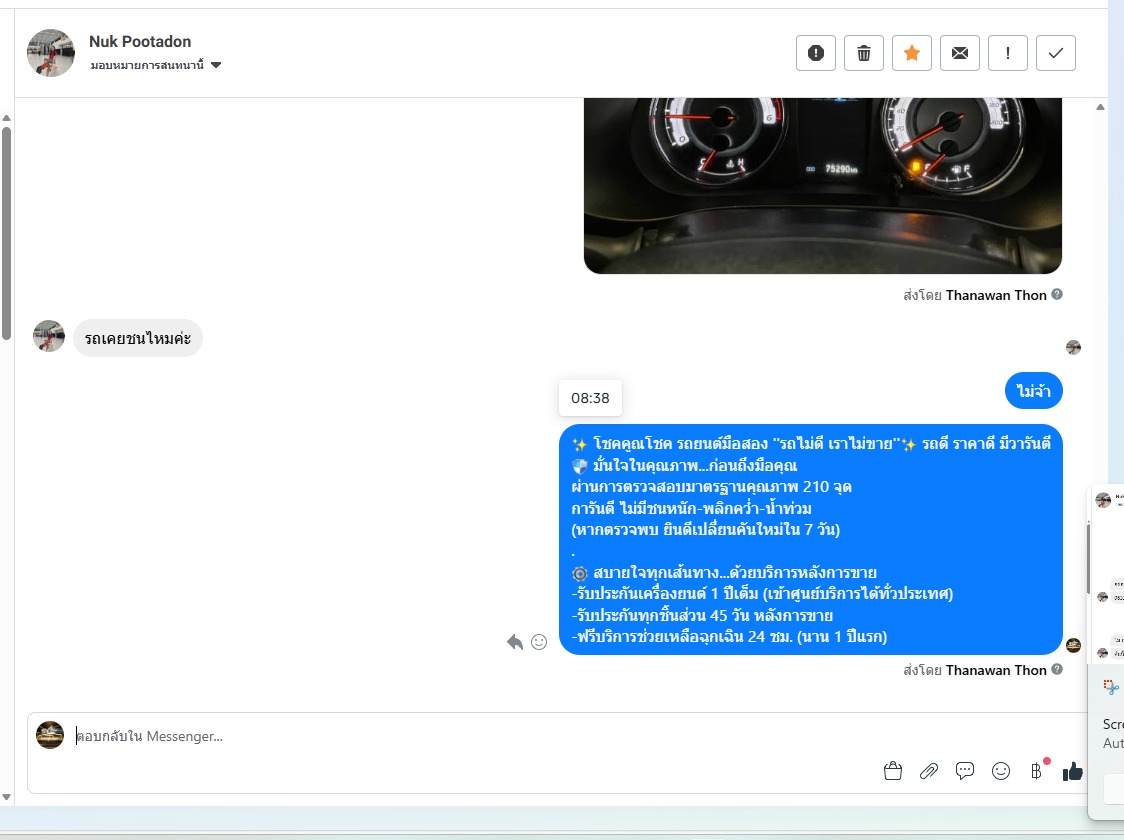Viewport: 1124px width, 840px height.
Task: Flag conversation as priority with the exclamation mark
Action: point(1008,53)
